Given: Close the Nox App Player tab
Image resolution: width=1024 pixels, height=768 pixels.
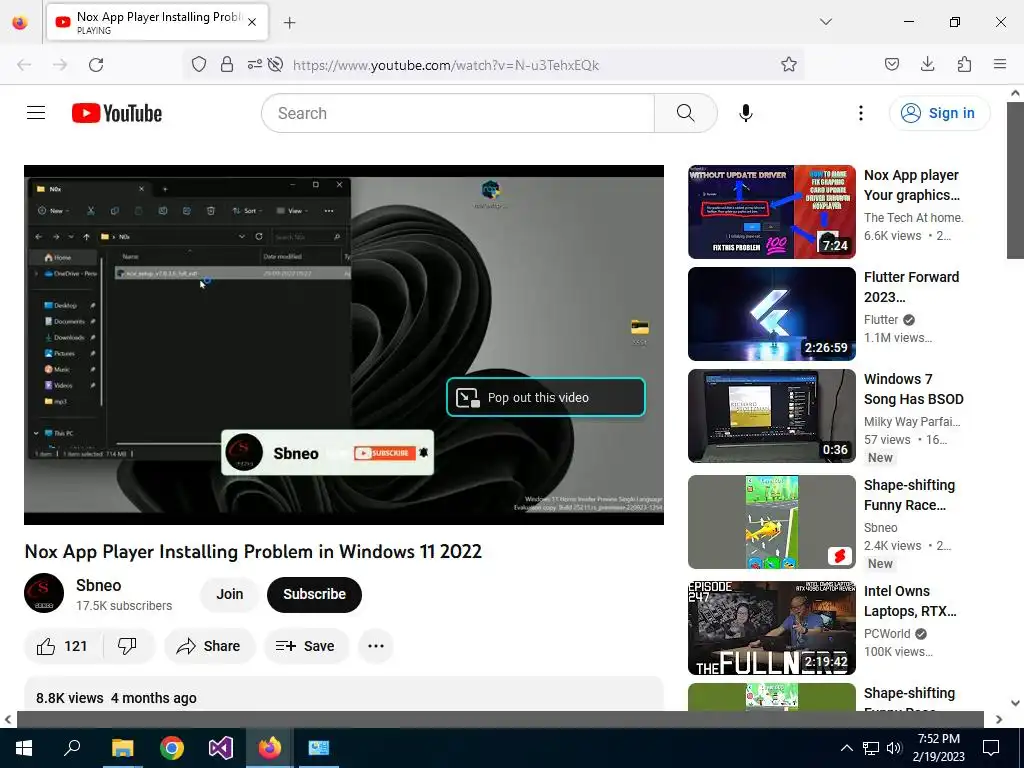Looking at the screenshot, I should (252, 22).
